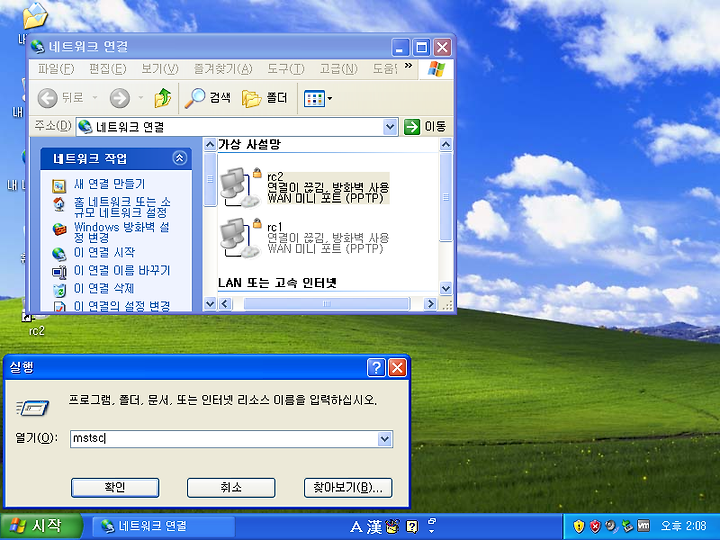Click the file list scroll-up arrow
Screen dimensions: 720x540
pyautogui.click(x=445, y=145)
